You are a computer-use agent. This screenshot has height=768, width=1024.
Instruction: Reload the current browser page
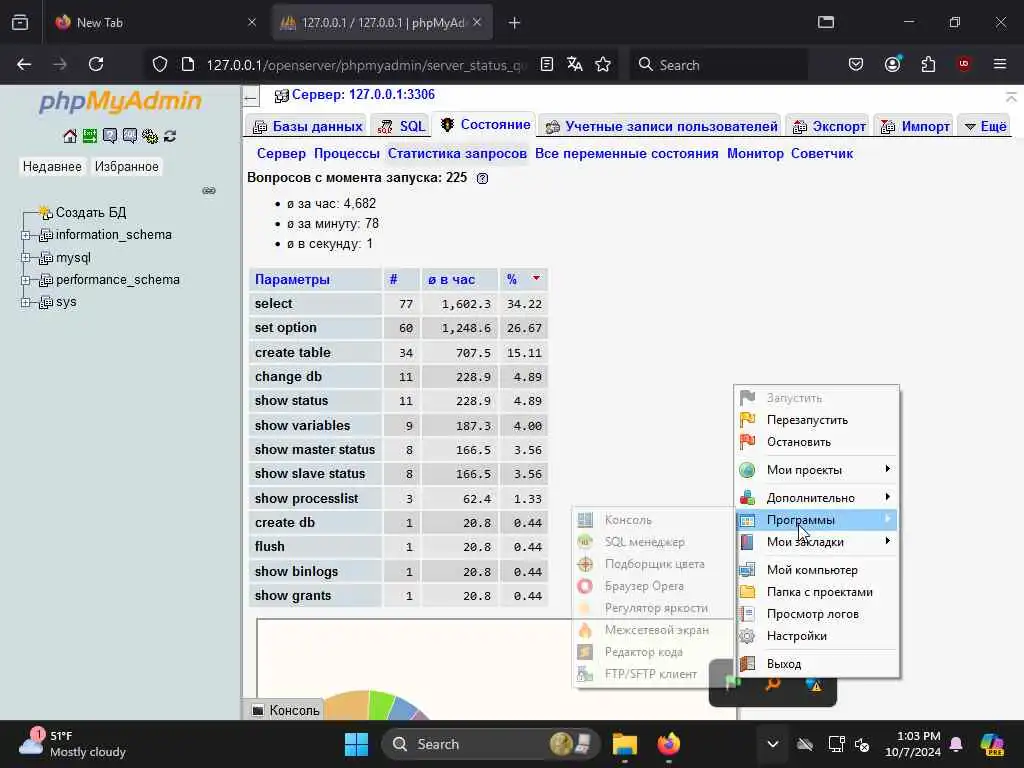point(96,64)
